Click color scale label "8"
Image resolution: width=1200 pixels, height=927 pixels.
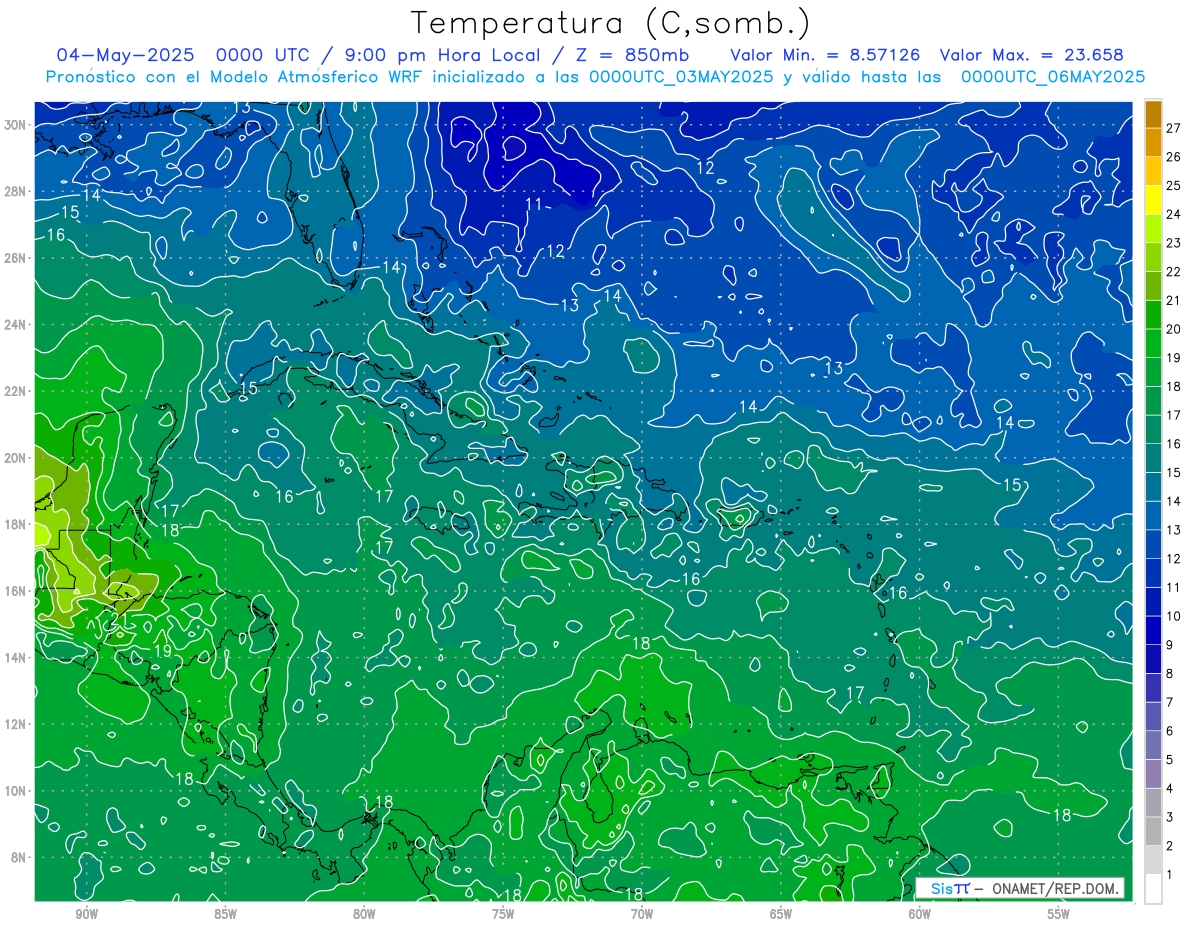coord(1170,674)
